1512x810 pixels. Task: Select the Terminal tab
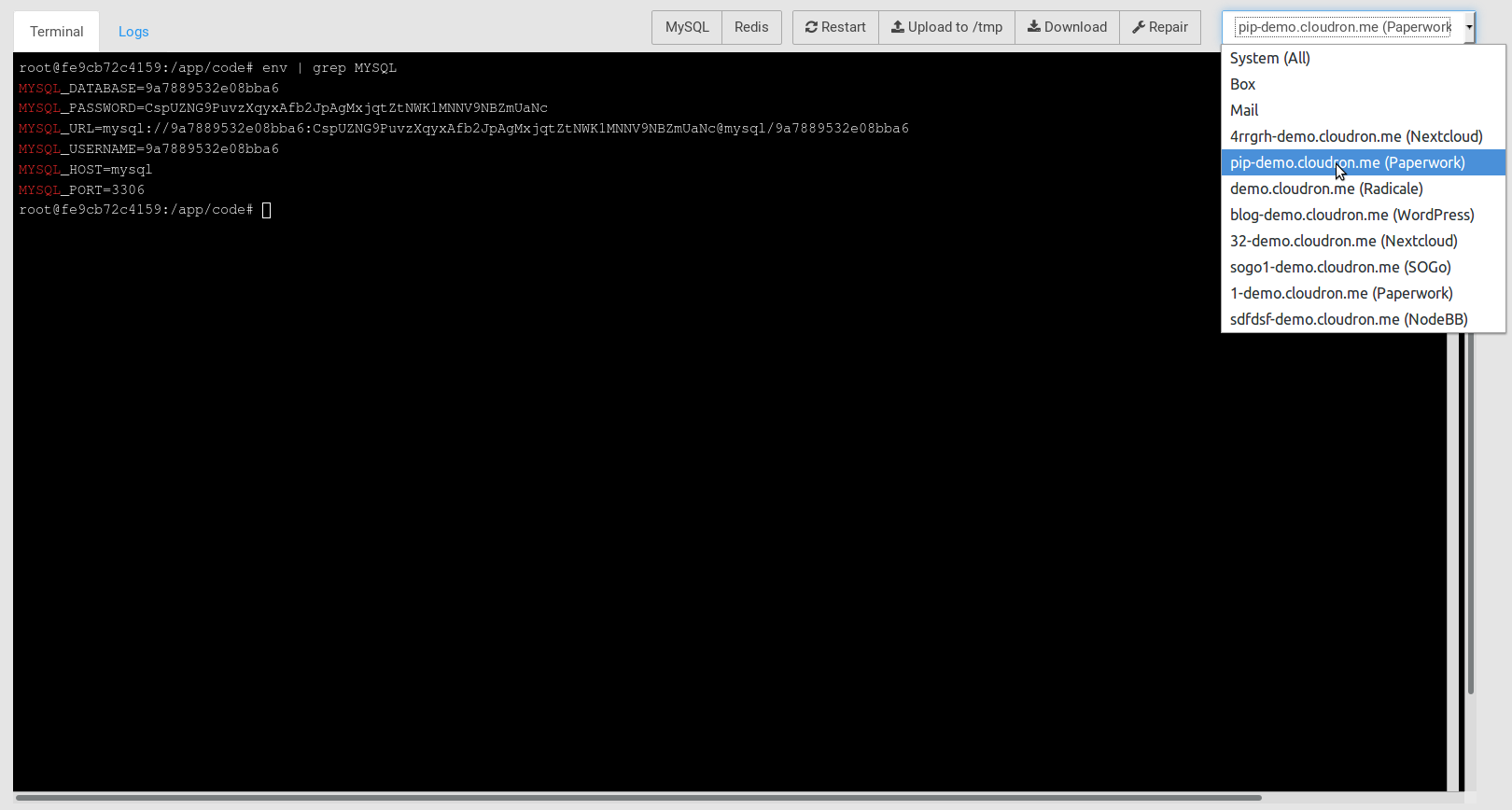[x=56, y=32]
